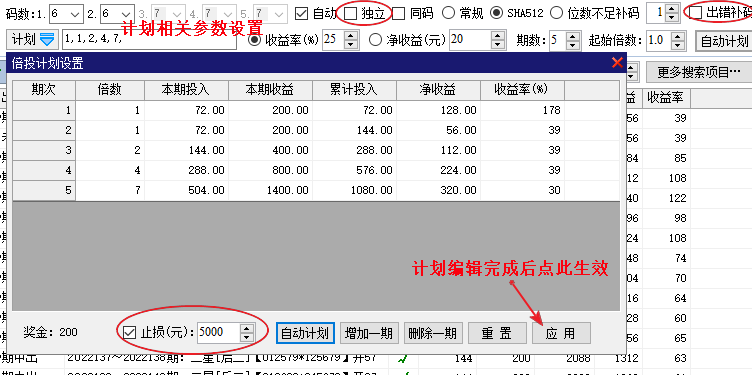This screenshot has width=752, height=375.
Task: Click the 累计投入 cell 576.00
Action: pos(354,170)
